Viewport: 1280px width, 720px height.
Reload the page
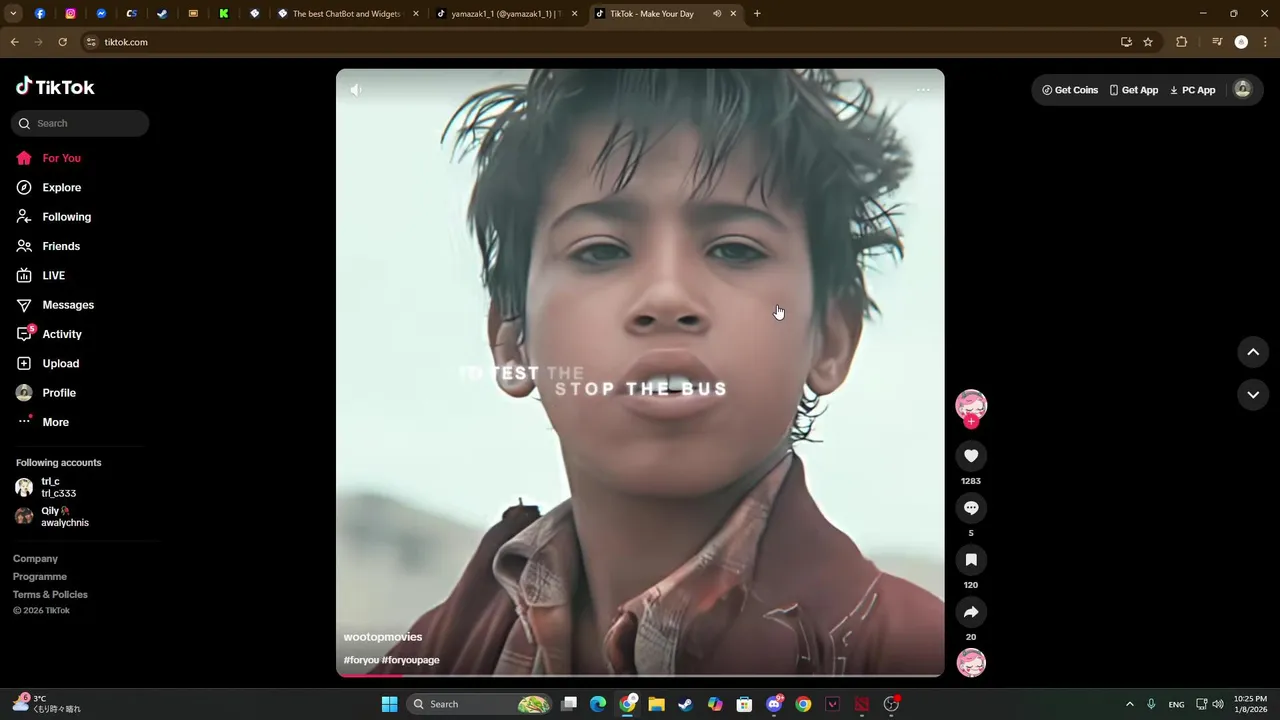pos(62,42)
